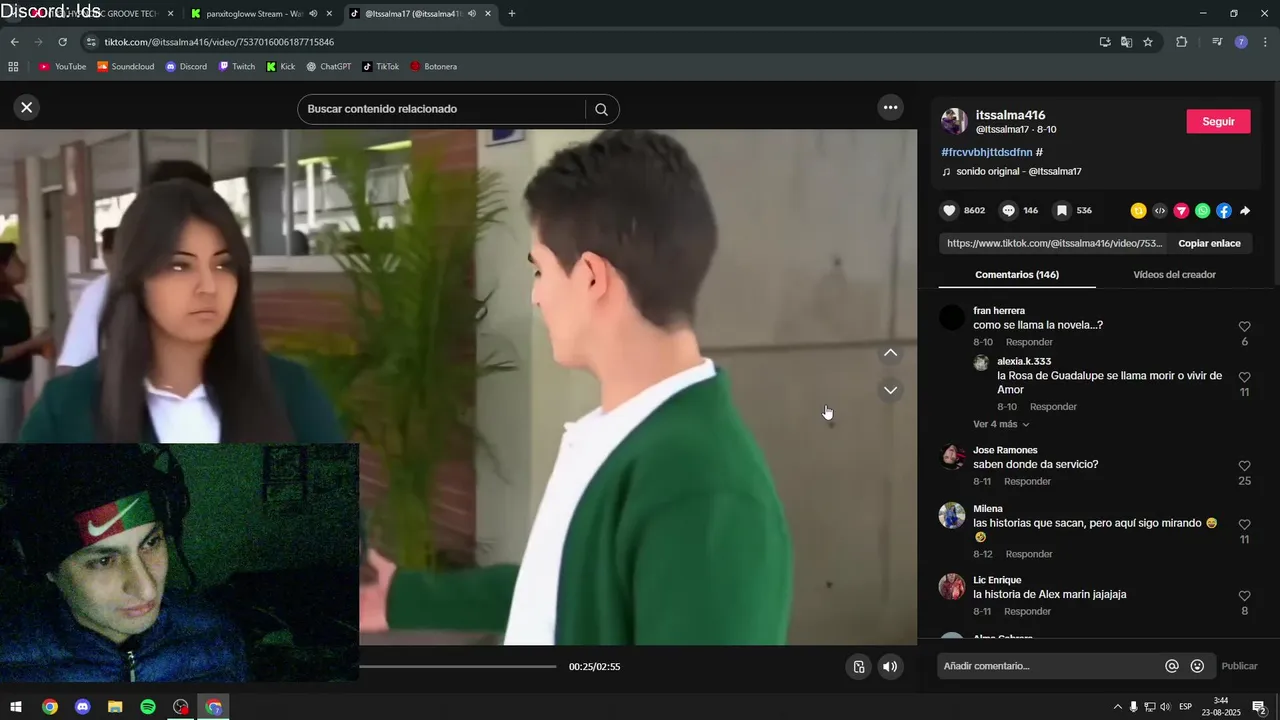Open the Botonera bookmark
This screenshot has width=1280, height=720.
click(433, 66)
